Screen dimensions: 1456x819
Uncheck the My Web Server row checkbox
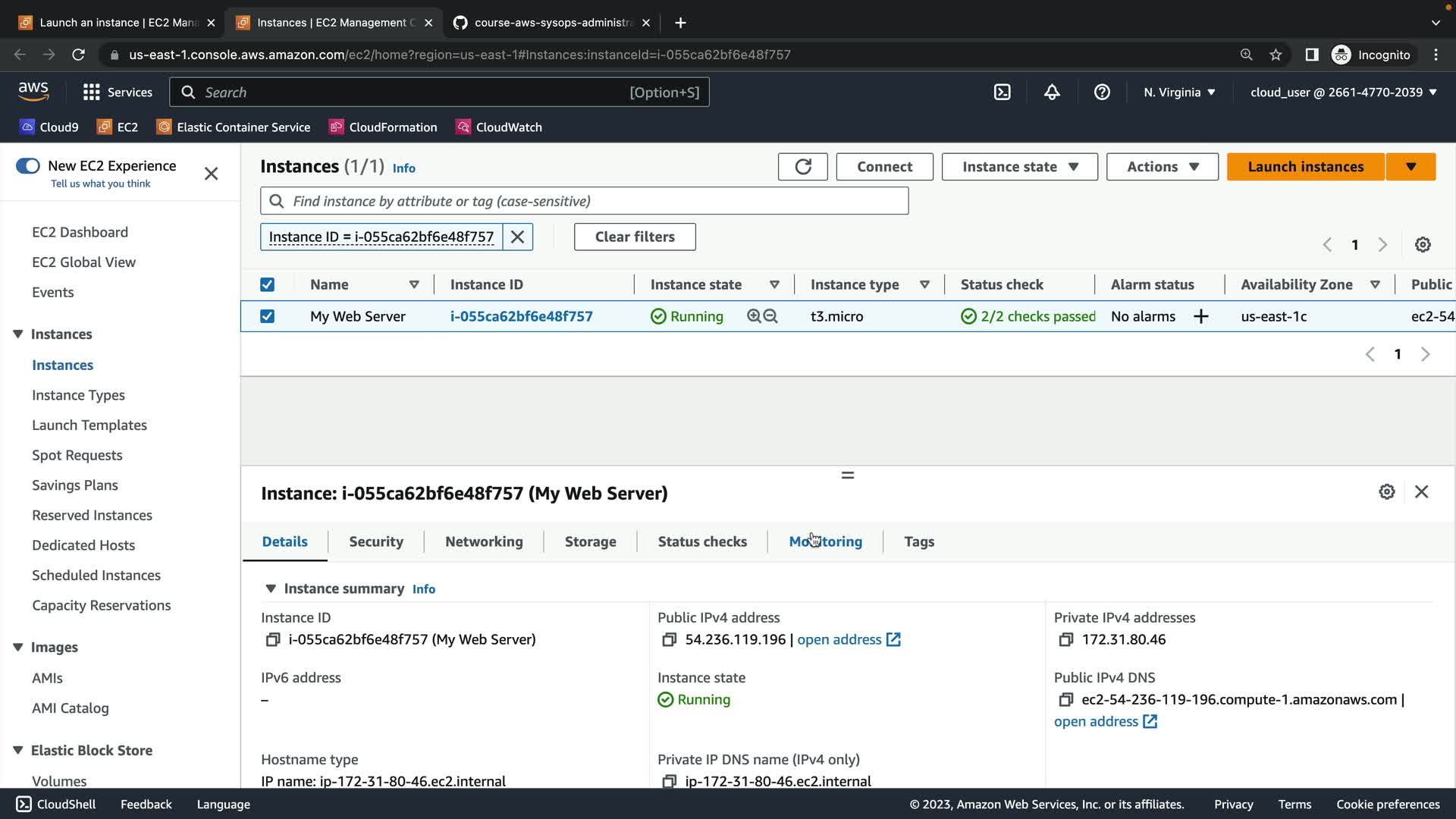tap(267, 317)
